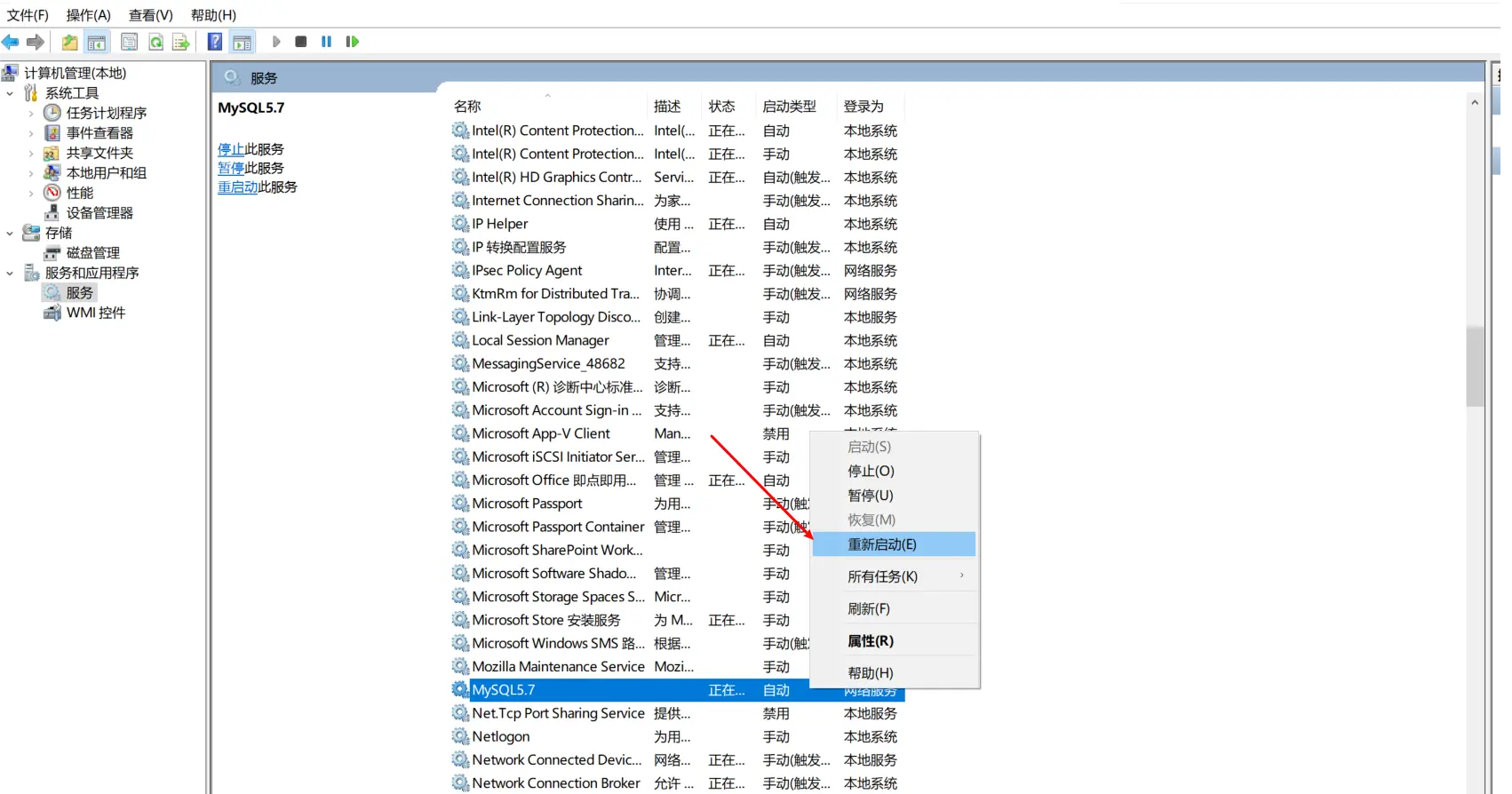This screenshot has width=1512, height=794.
Task: Choose 刷新(F) in context menu
Action: pyautogui.click(x=894, y=608)
